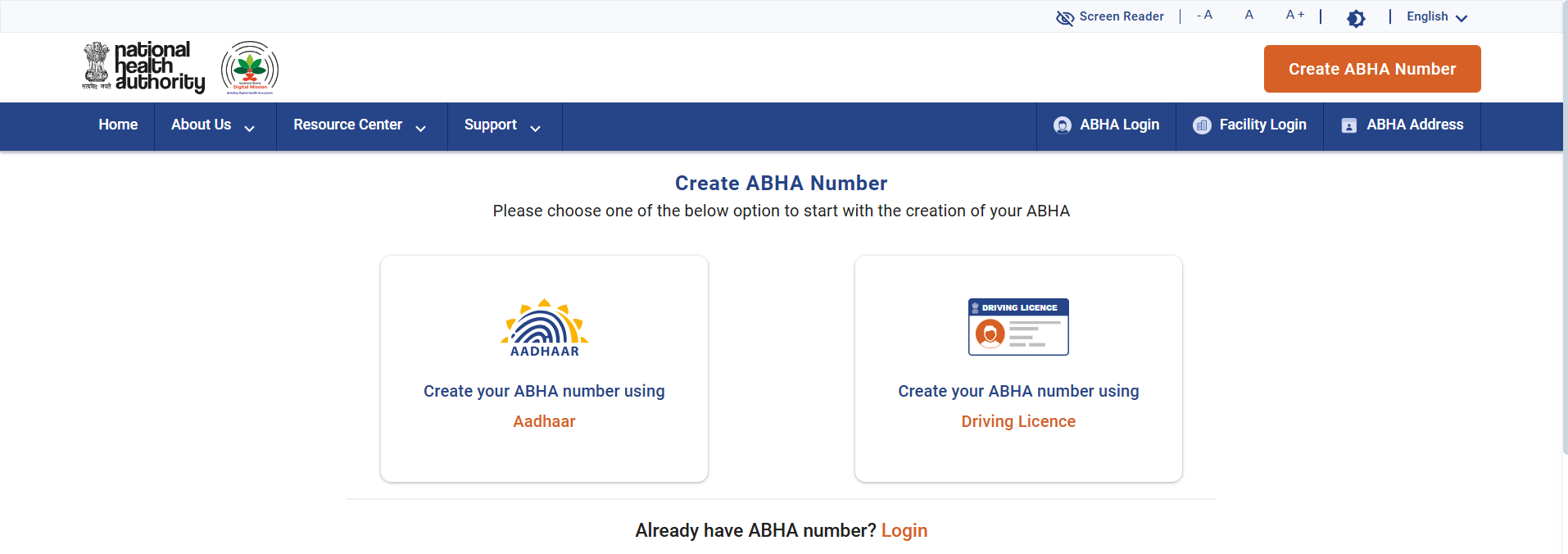Viewport: 1568px width, 554px height.
Task: Increase font size with A+
Action: tap(1295, 15)
